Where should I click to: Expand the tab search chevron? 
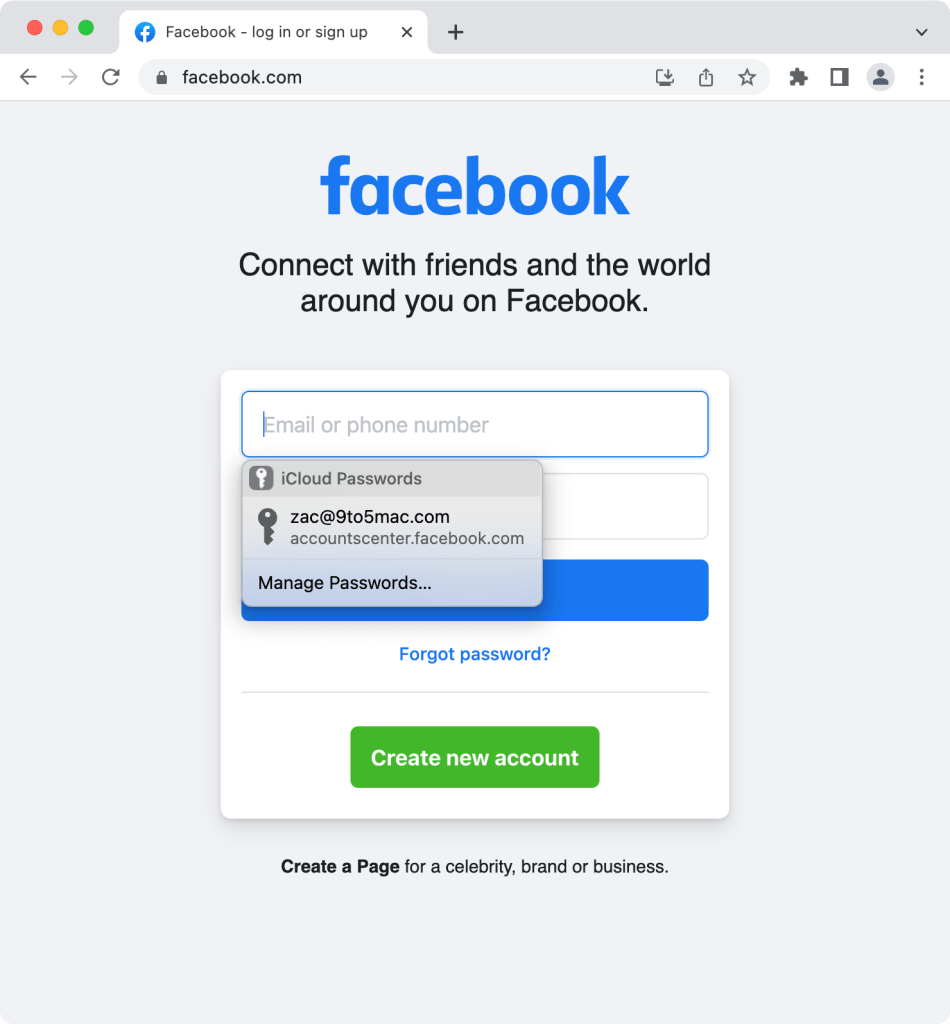pos(921,32)
